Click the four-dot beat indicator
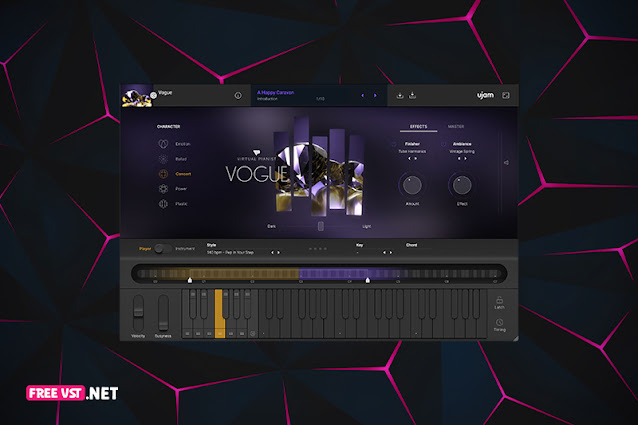 318,248
